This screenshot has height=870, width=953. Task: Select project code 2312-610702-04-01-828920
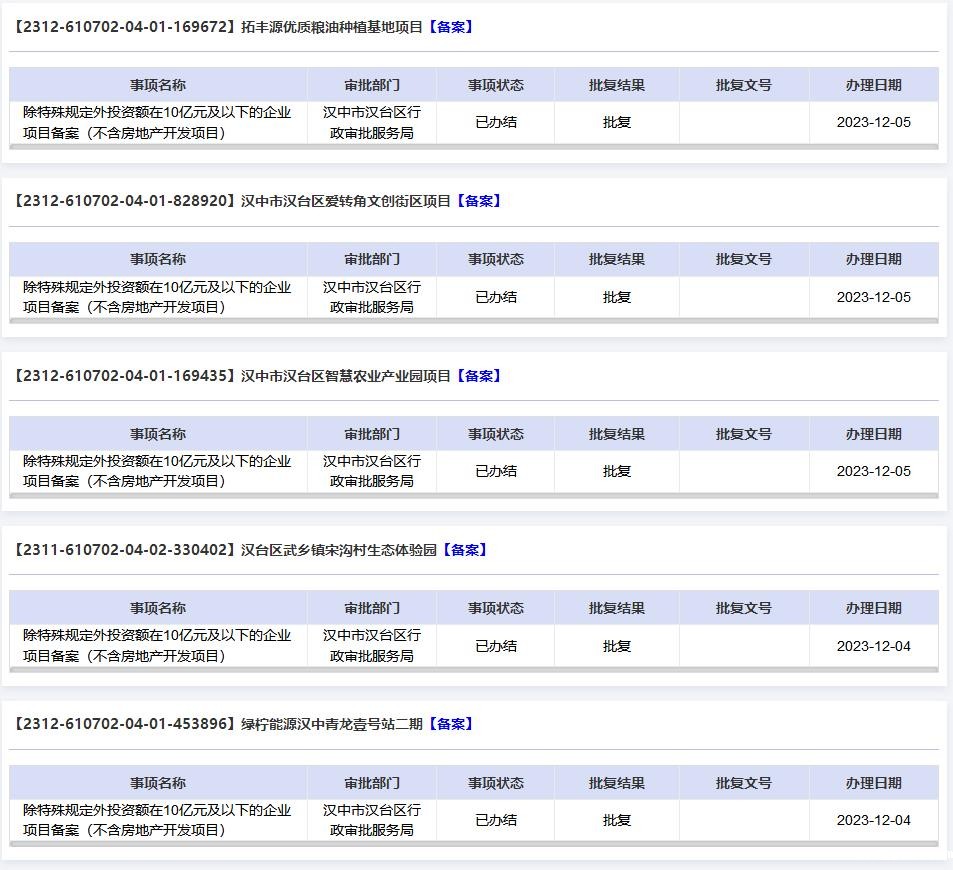coord(125,201)
